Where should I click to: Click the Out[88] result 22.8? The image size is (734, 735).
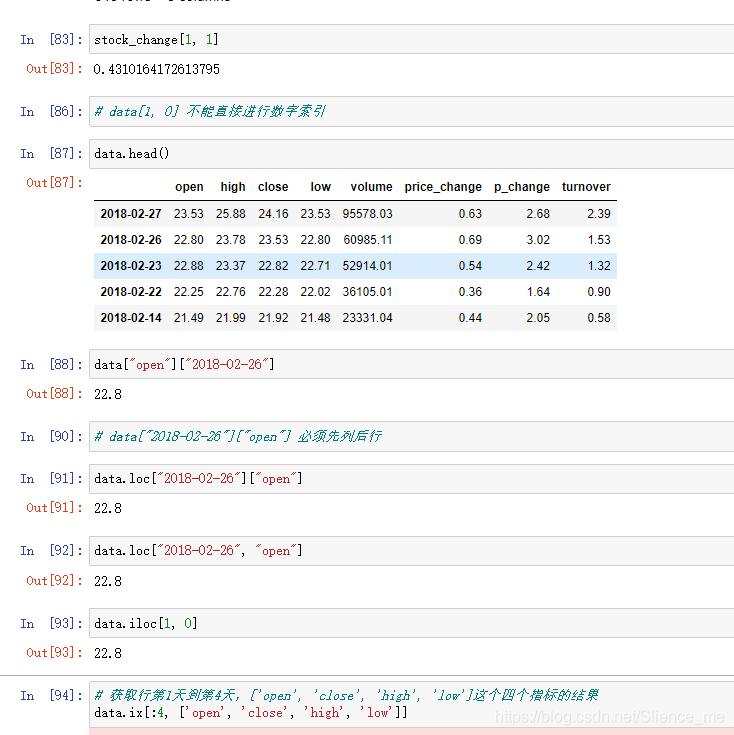pyautogui.click(x=108, y=394)
